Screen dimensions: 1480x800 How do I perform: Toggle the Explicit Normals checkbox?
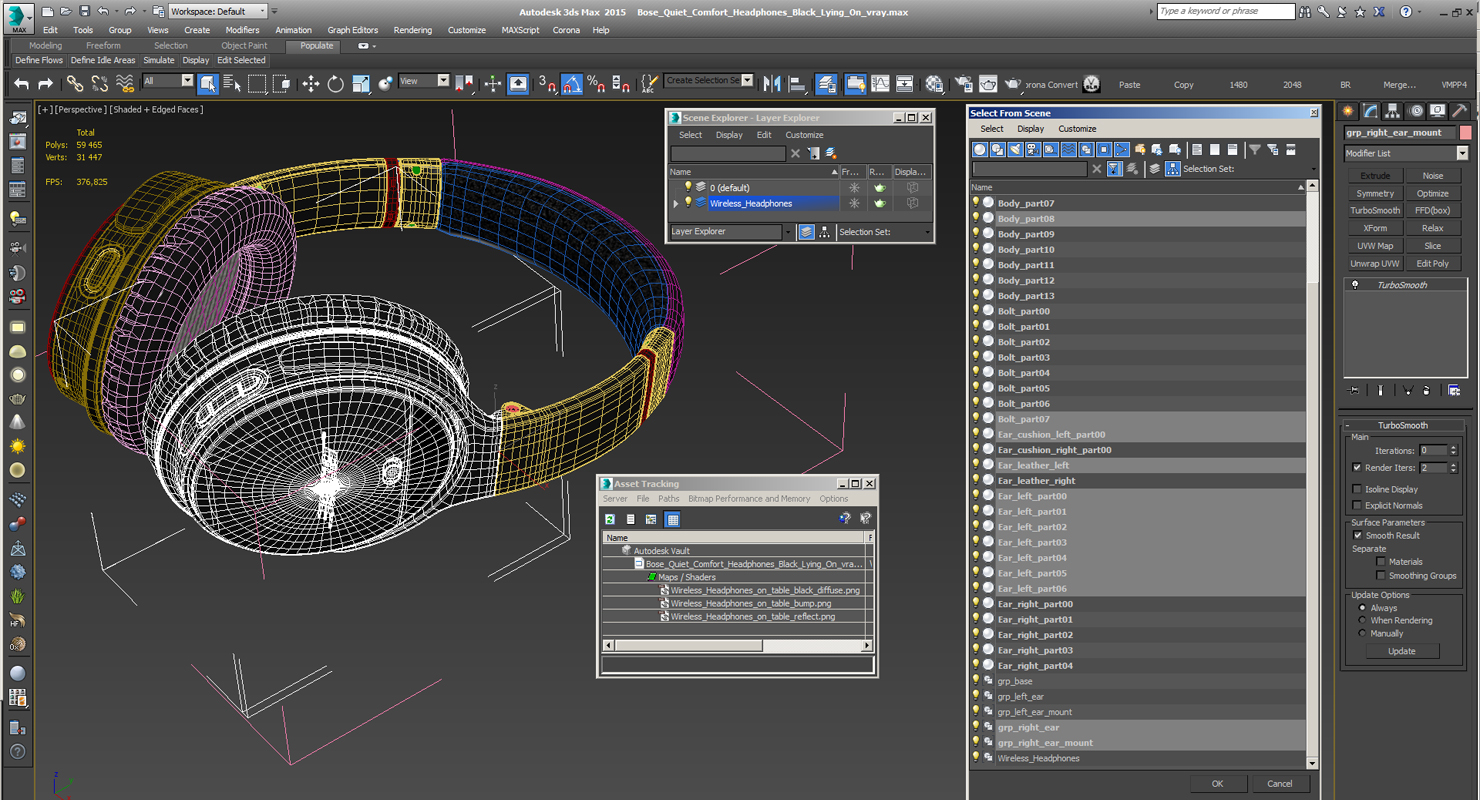[x=1357, y=505]
